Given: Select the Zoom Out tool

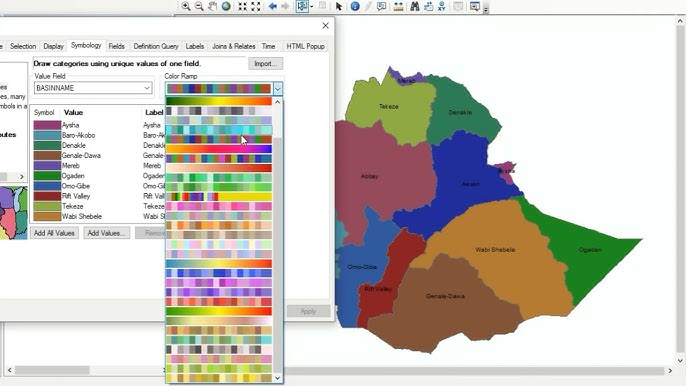Looking at the screenshot, I should [x=199, y=6].
